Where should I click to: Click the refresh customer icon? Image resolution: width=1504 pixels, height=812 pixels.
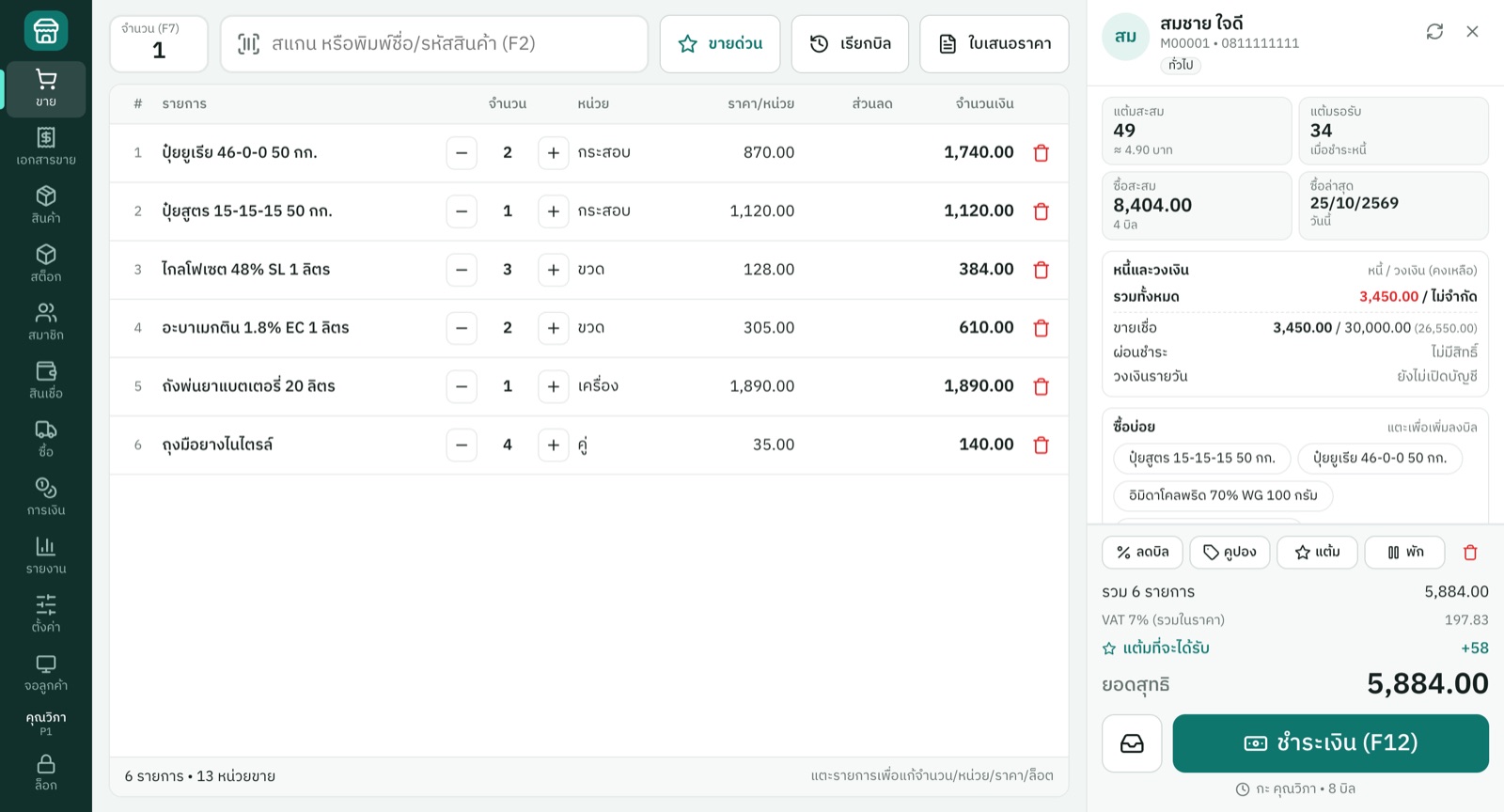pyautogui.click(x=1434, y=32)
